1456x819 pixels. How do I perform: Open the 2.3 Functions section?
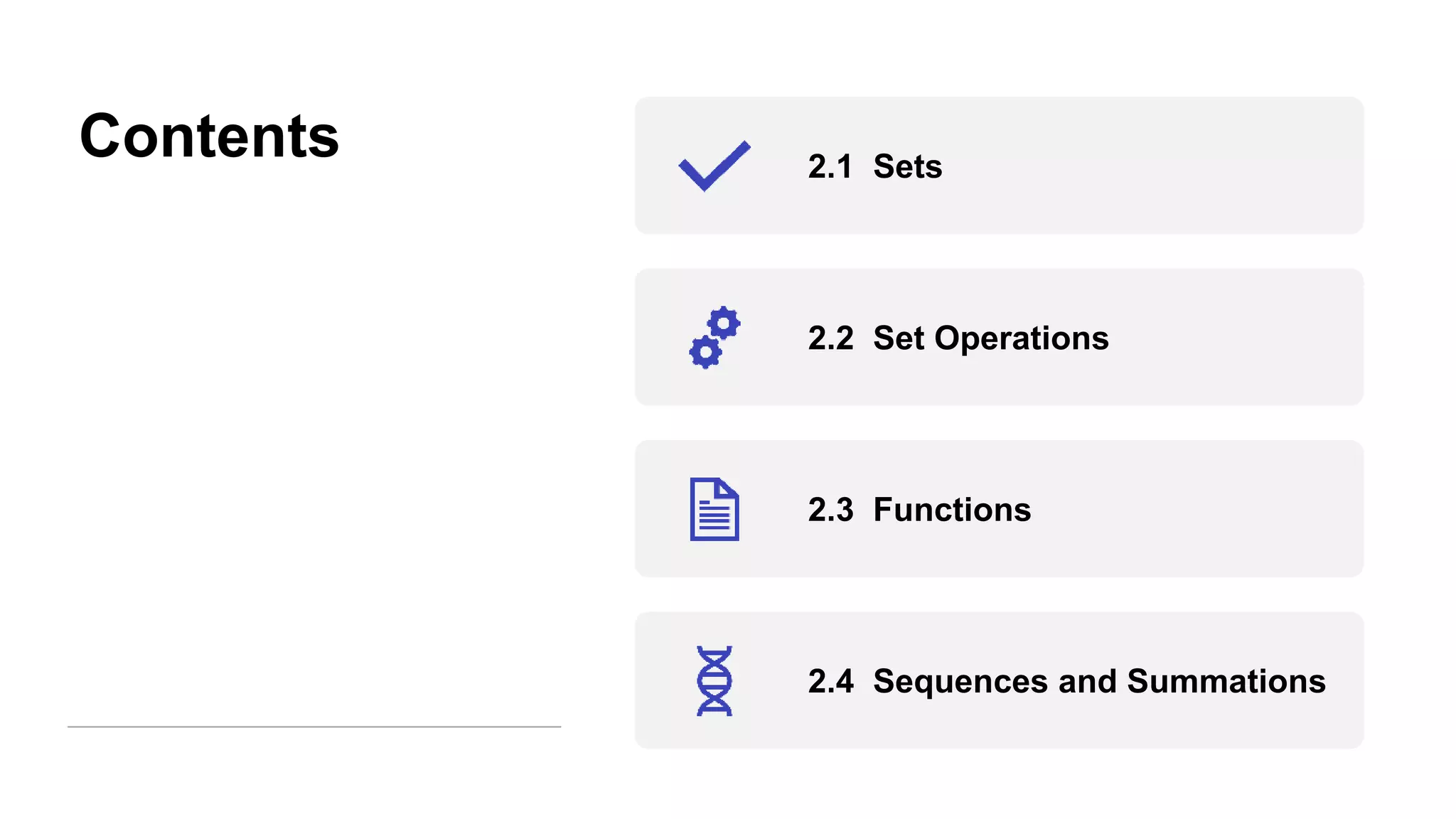click(x=919, y=510)
